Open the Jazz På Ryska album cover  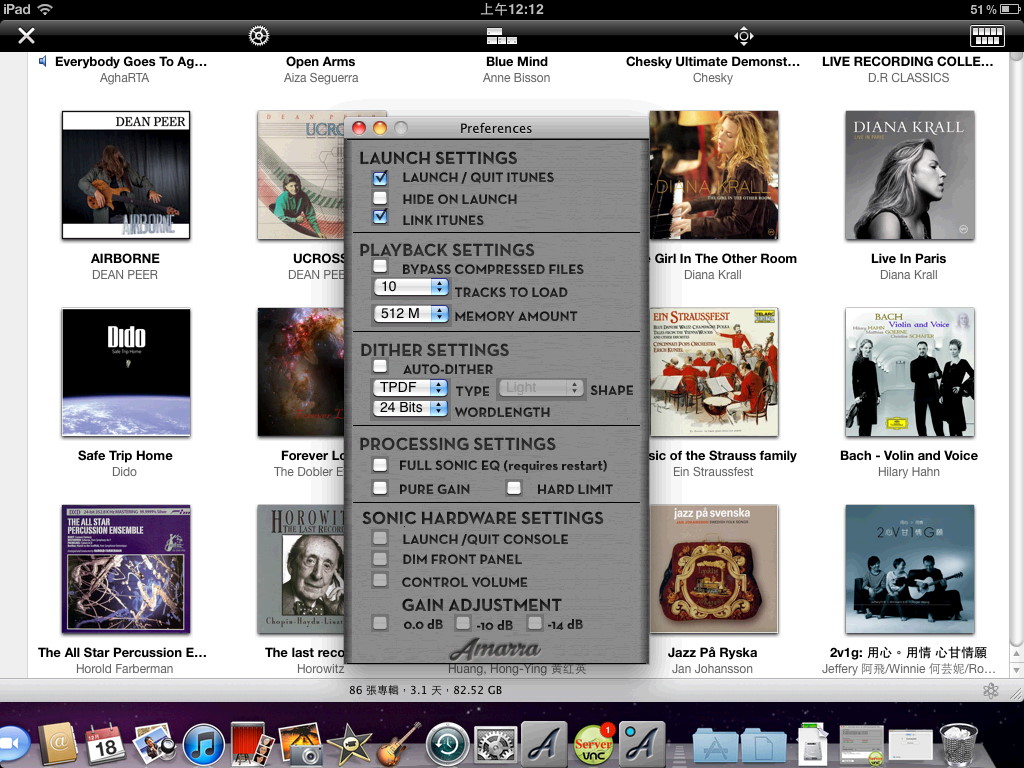tap(714, 569)
